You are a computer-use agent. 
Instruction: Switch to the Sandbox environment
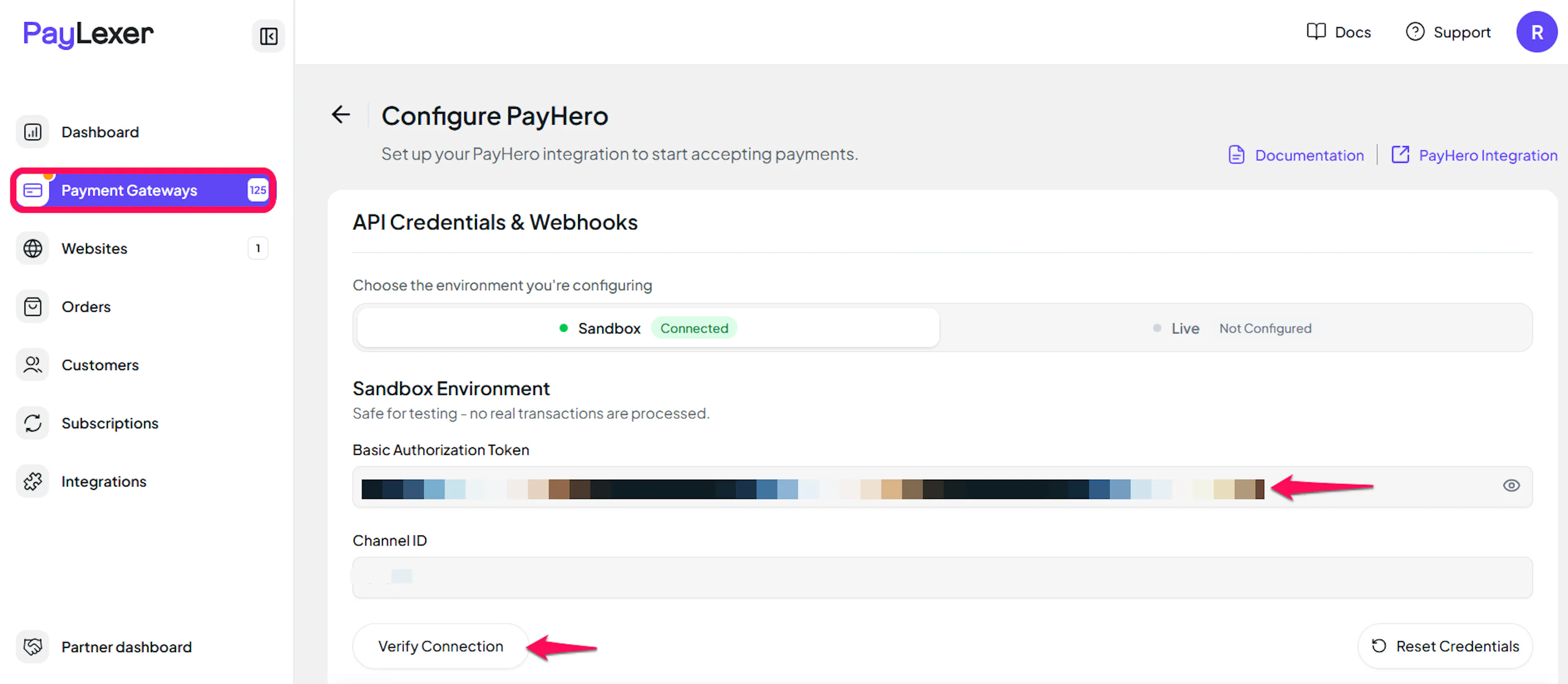pyautogui.click(x=648, y=328)
